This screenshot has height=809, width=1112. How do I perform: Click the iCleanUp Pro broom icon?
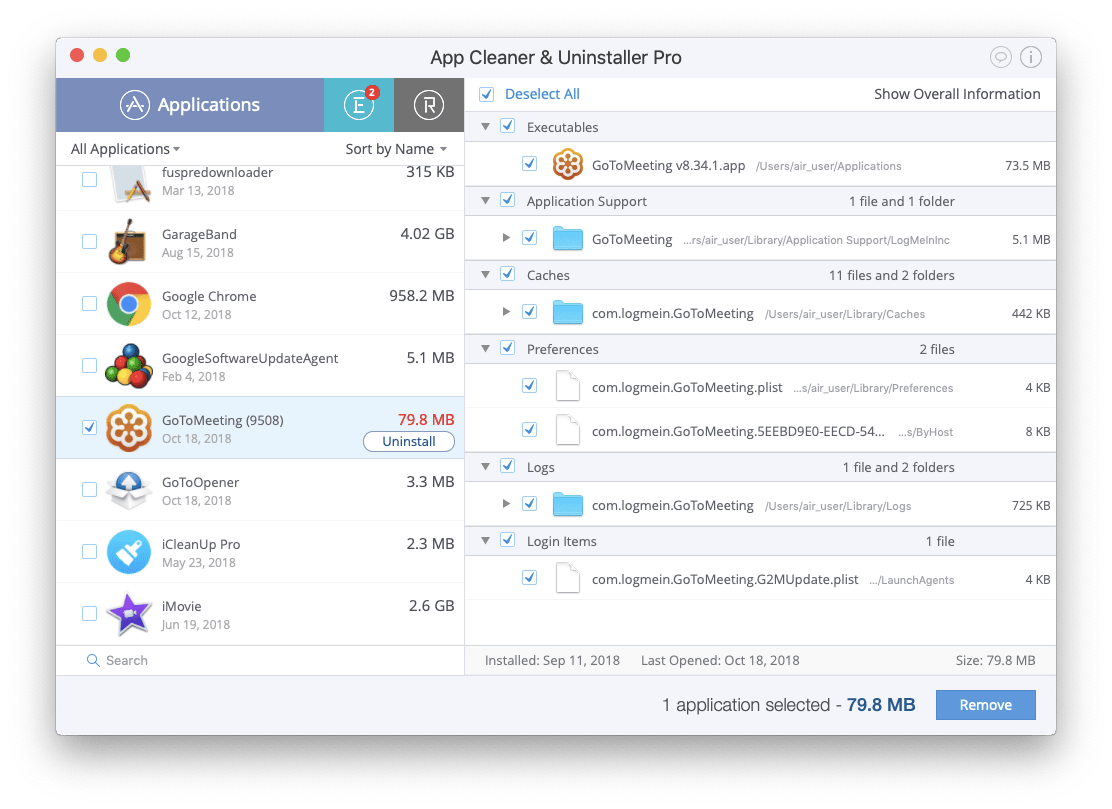click(128, 551)
